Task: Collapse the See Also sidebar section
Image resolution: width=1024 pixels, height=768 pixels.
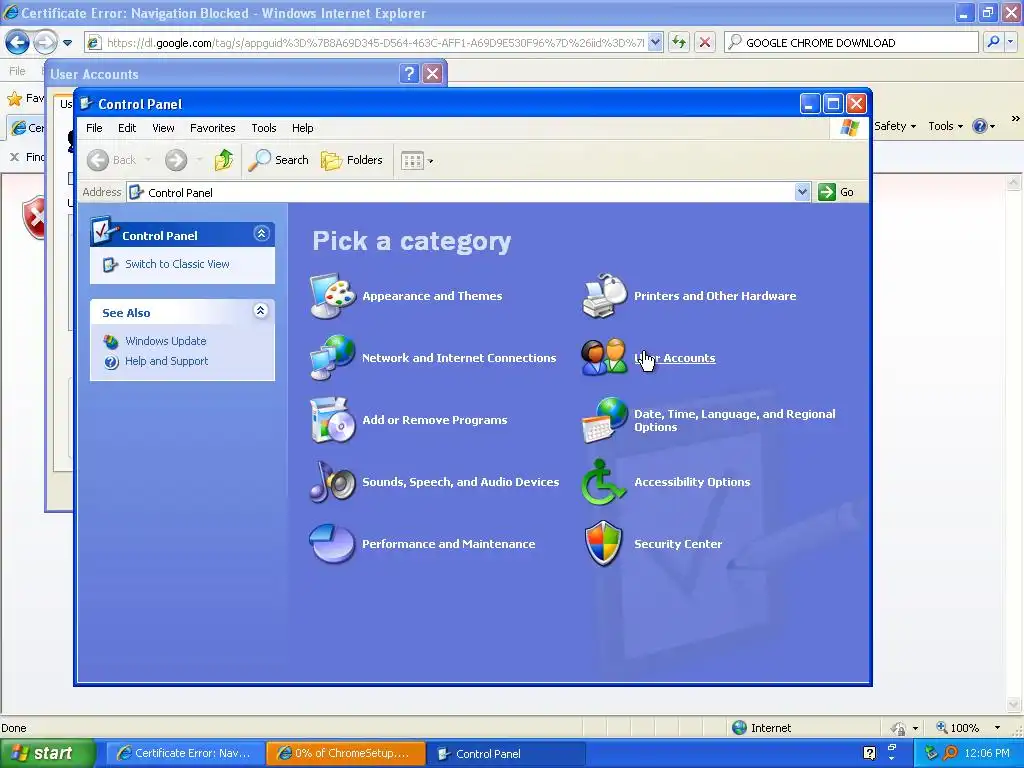Action: 261,311
